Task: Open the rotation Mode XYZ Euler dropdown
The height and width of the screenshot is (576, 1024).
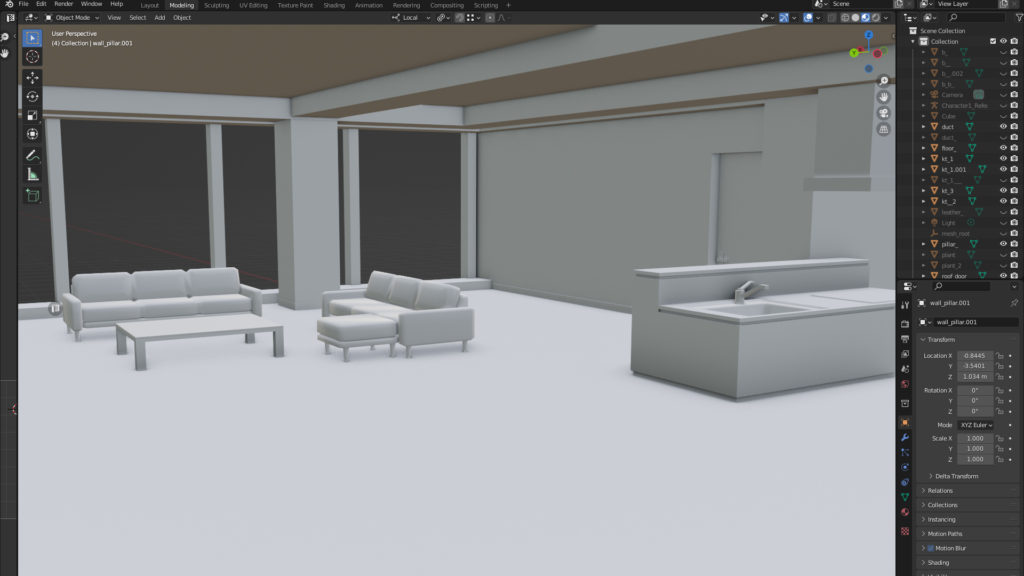Action: (x=975, y=425)
